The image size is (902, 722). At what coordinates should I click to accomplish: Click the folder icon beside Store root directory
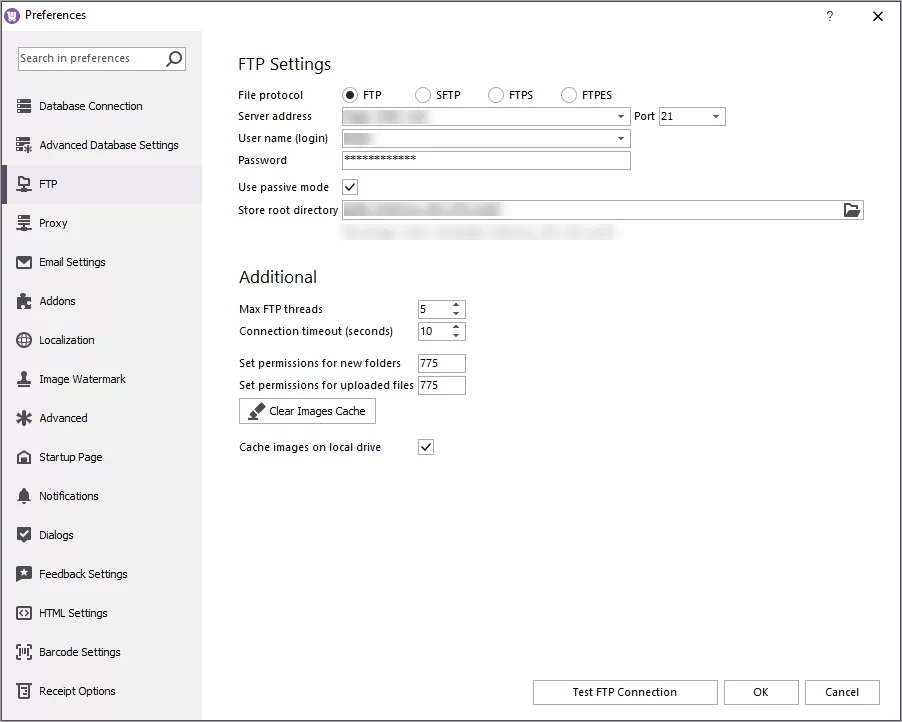851,210
